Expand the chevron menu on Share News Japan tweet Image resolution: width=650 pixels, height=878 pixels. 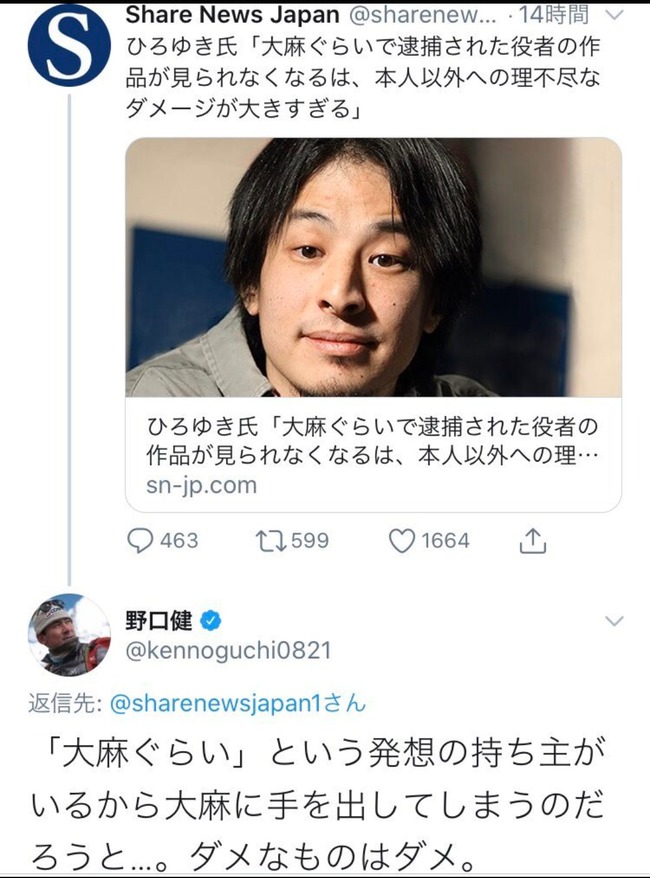(x=615, y=15)
